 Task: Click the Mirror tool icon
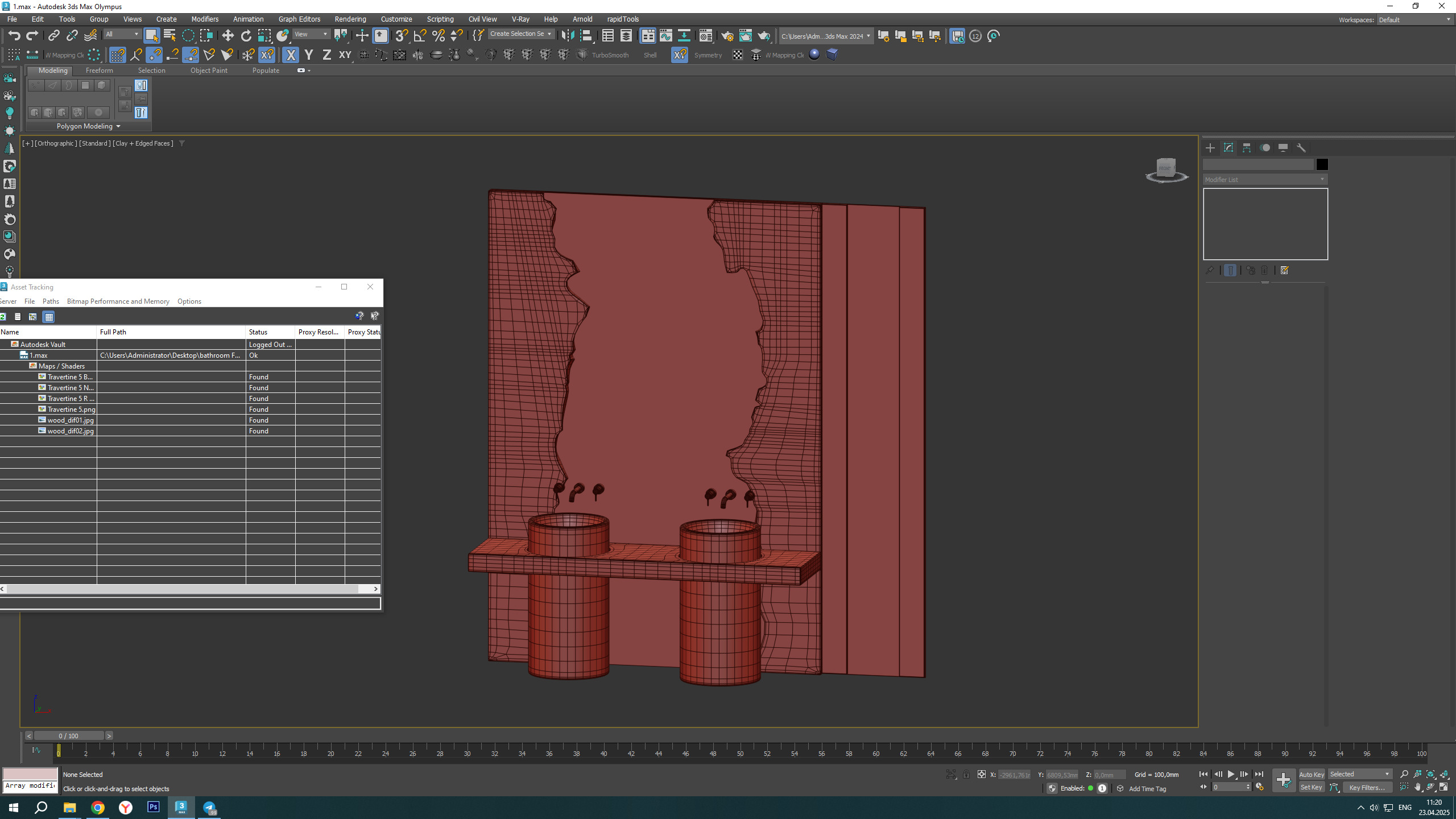click(x=567, y=36)
